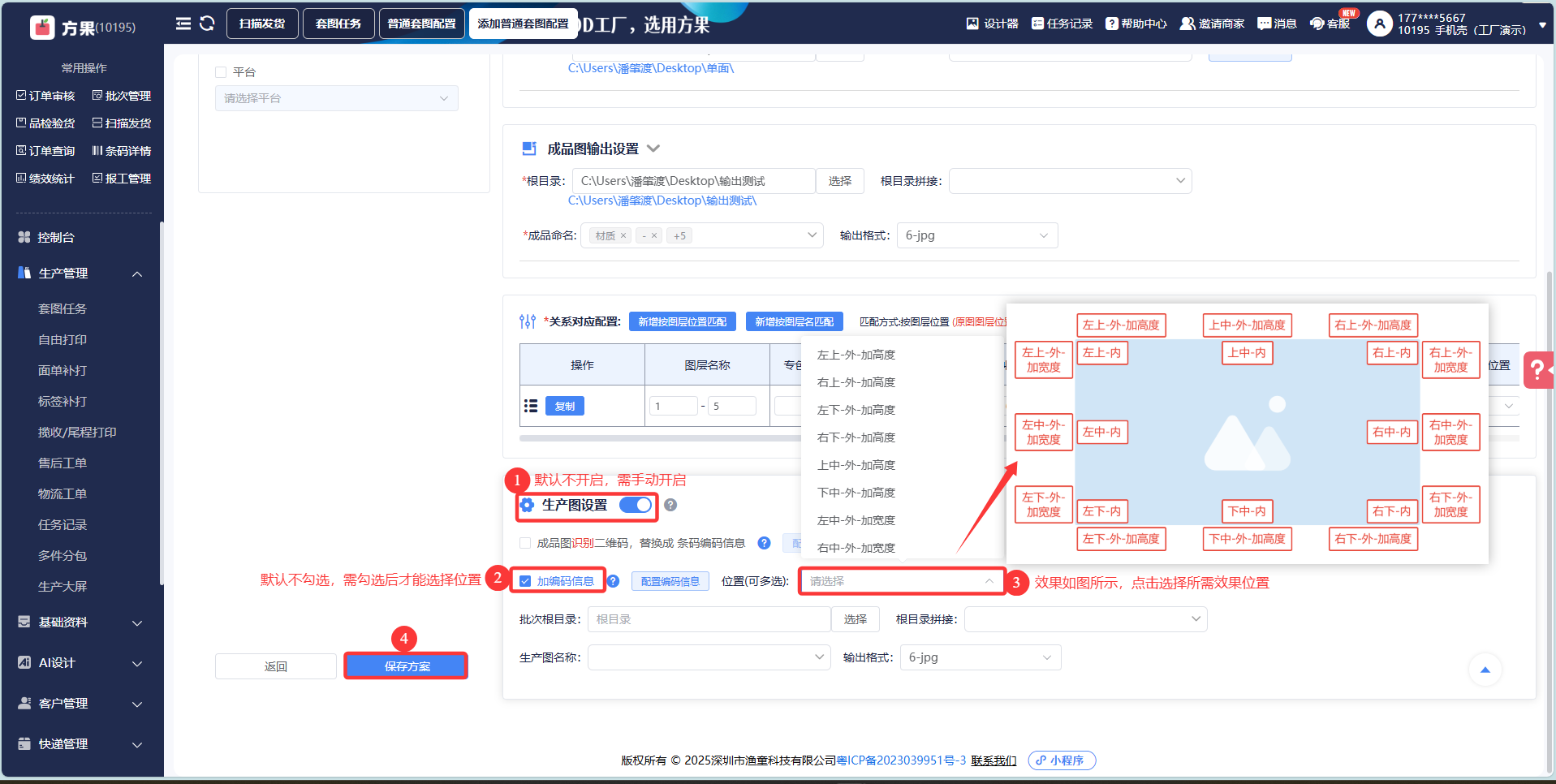Open 售后工单 in the sidebar menu
The width and height of the screenshot is (1556, 784).
pyautogui.click(x=62, y=463)
